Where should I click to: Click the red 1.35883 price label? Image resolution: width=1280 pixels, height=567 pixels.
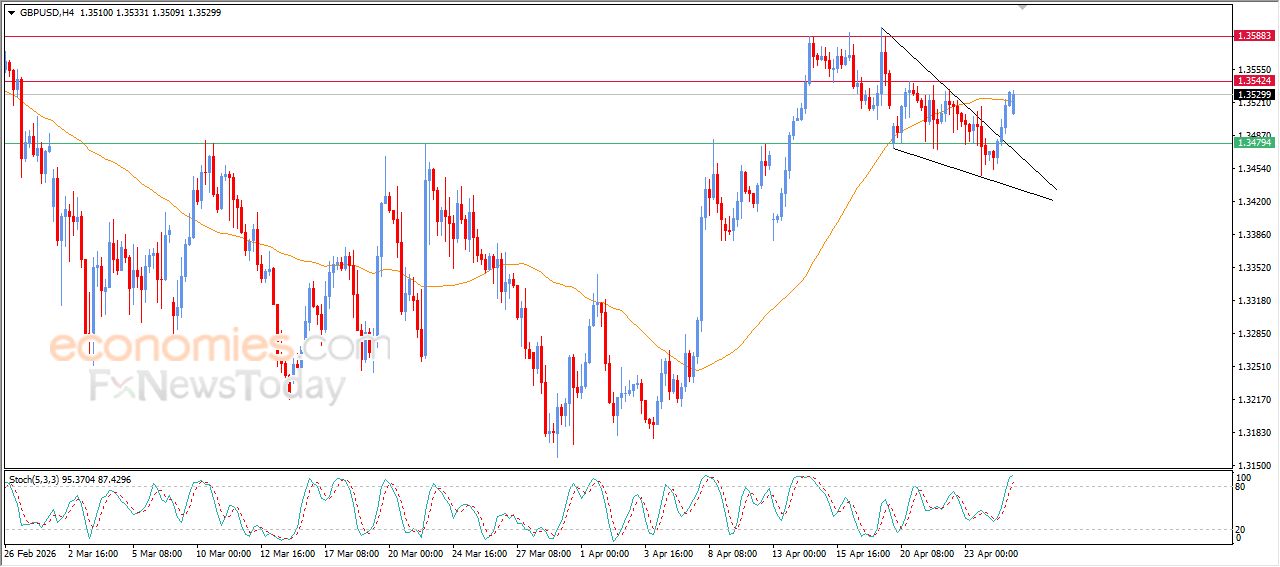click(x=1254, y=36)
